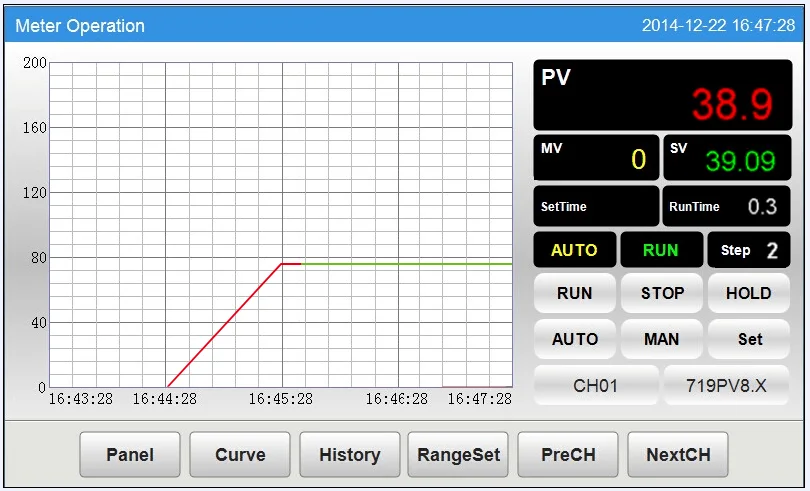The image size is (810, 491).
Task: Click the red rising curve segment
Action: [225, 325]
